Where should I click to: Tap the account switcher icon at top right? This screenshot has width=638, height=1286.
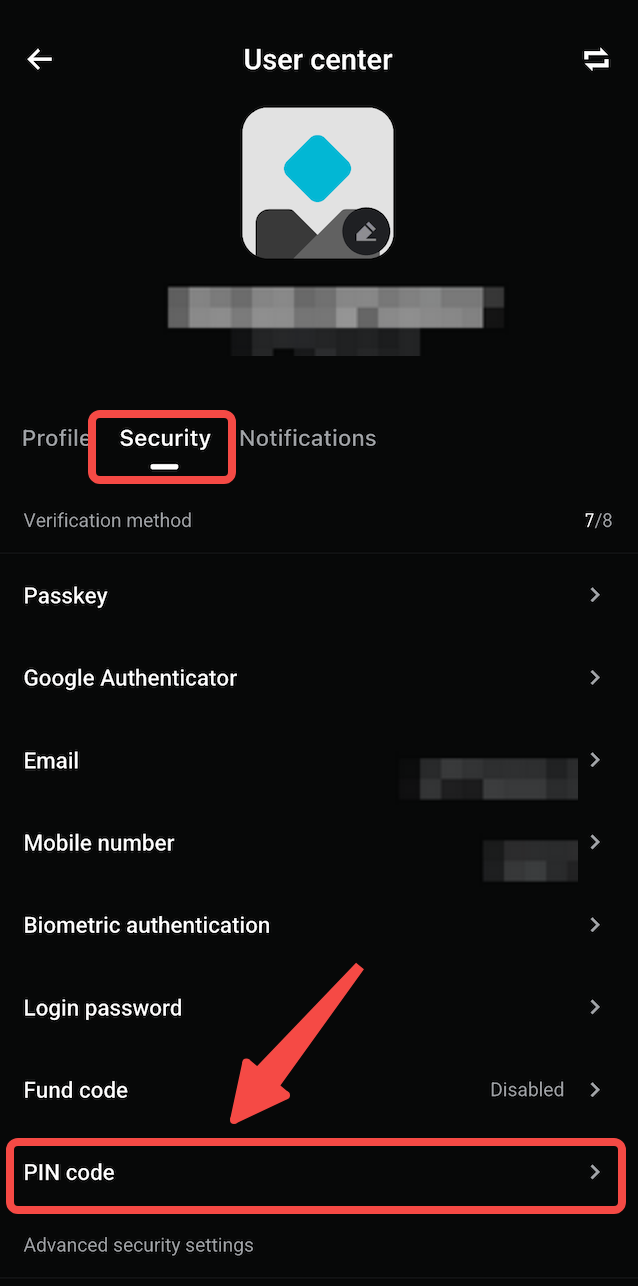coord(596,59)
